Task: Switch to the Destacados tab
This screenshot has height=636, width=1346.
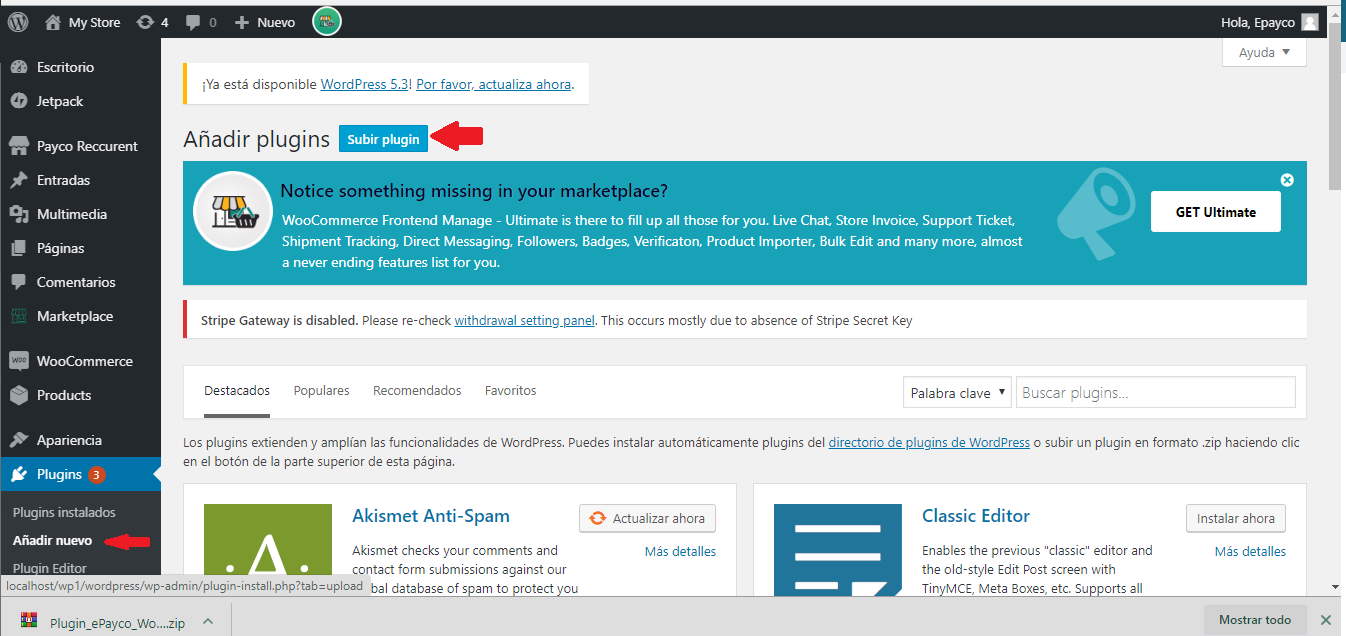Action: [237, 390]
